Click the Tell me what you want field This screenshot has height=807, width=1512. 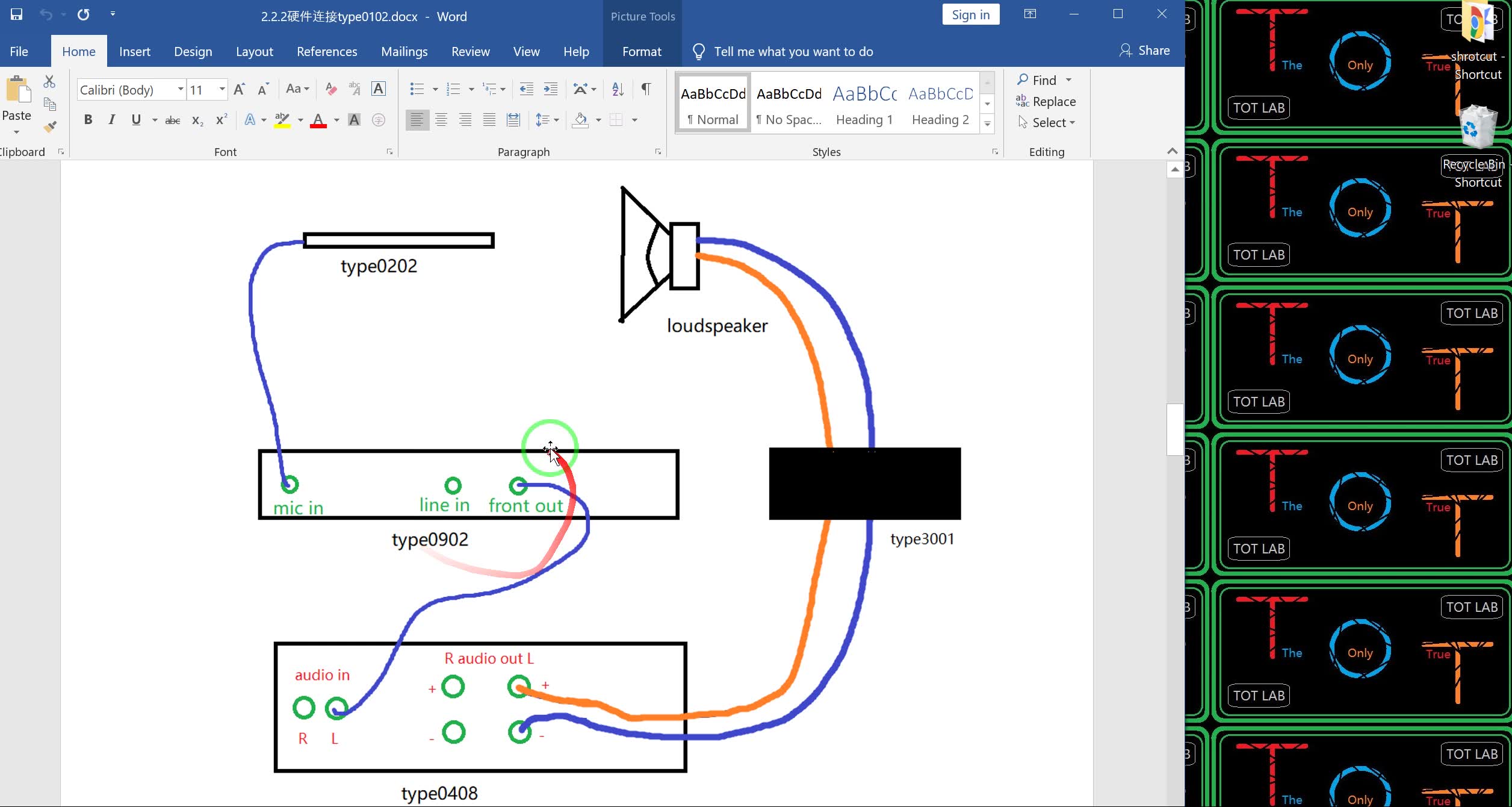click(793, 52)
